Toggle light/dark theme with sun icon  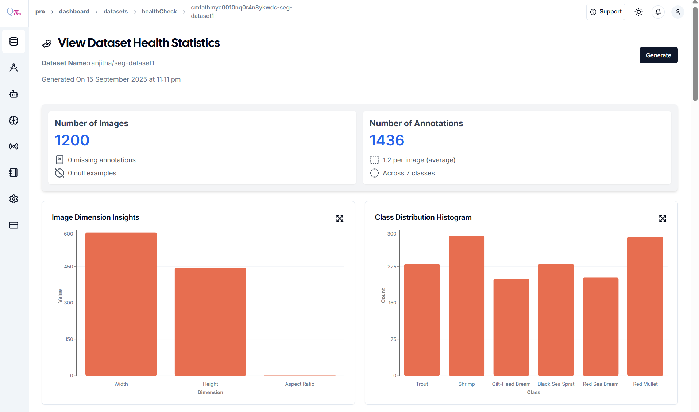tap(639, 12)
